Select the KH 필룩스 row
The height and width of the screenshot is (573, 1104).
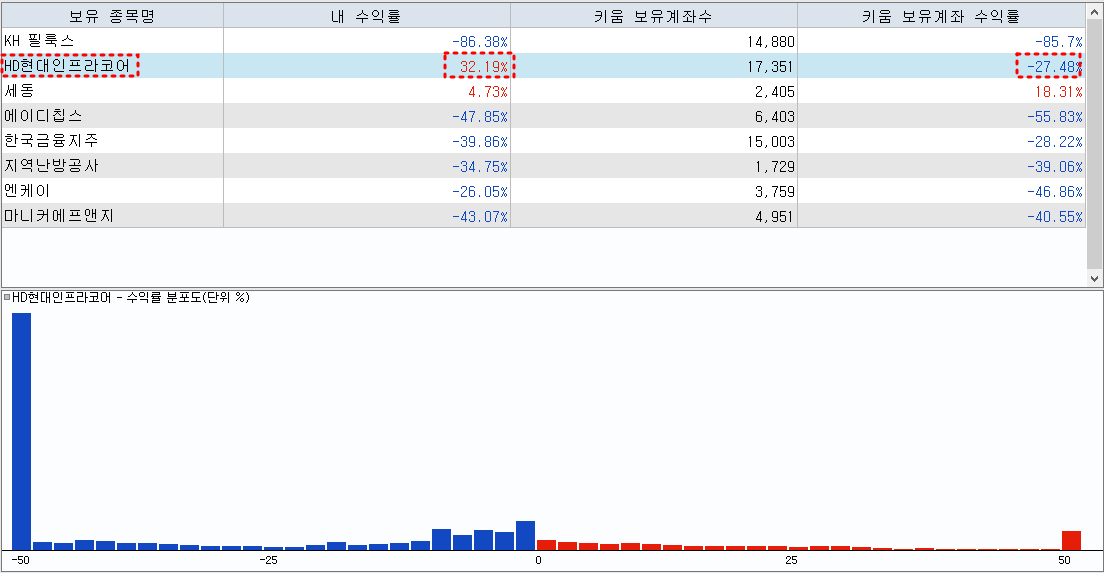[543, 42]
